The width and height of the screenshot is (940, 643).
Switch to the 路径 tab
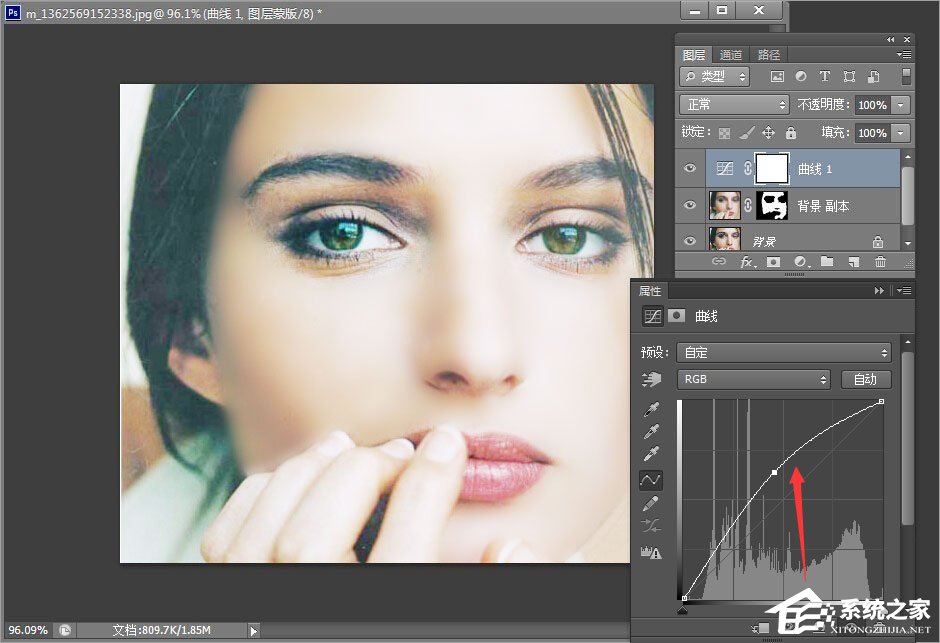(x=768, y=55)
